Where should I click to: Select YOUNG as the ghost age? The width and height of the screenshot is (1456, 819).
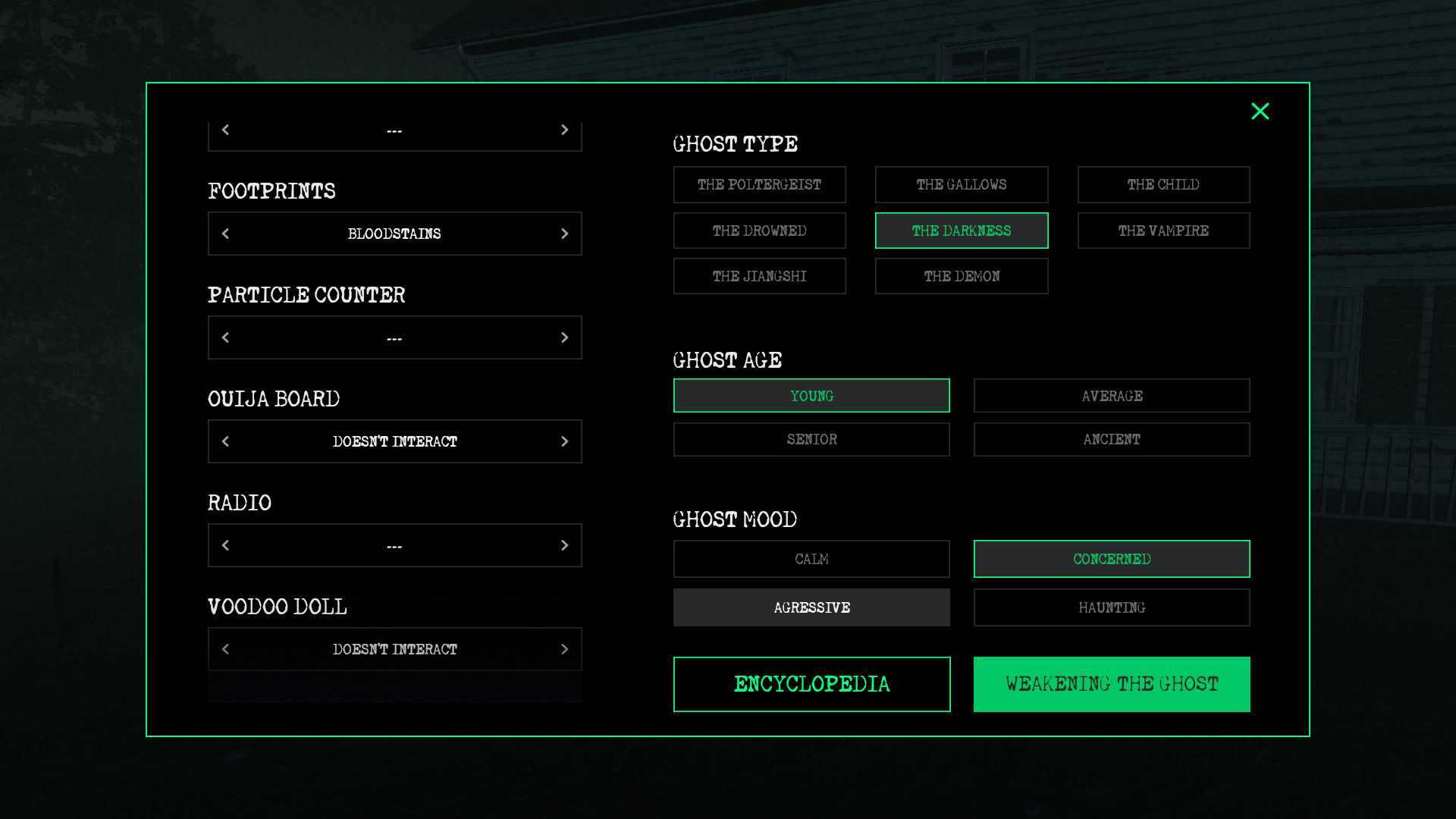pyautogui.click(x=811, y=395)
